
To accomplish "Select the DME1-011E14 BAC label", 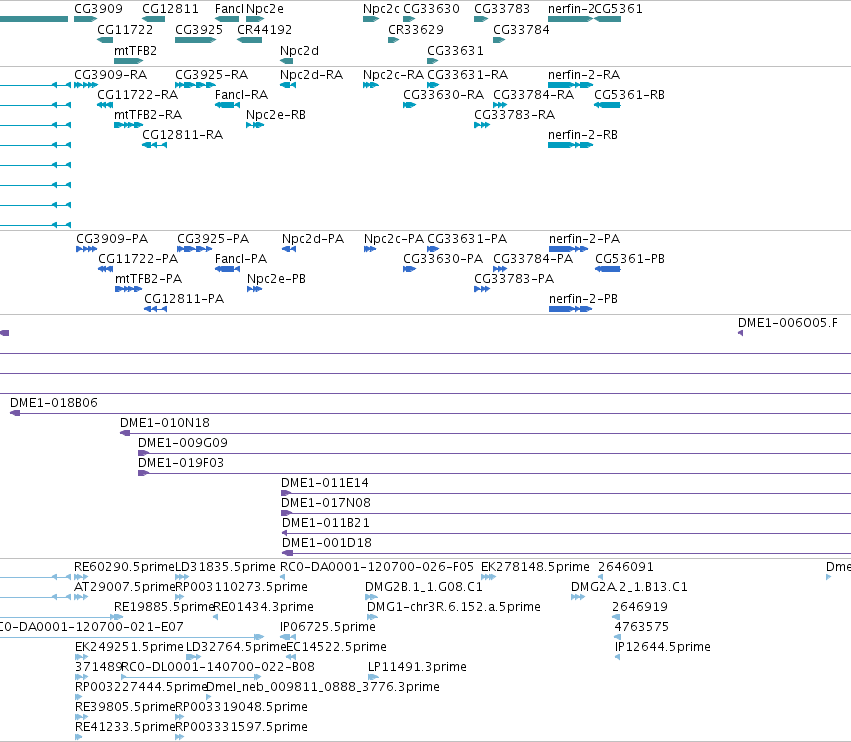I will pyautogui.click(x=325, y=484).
